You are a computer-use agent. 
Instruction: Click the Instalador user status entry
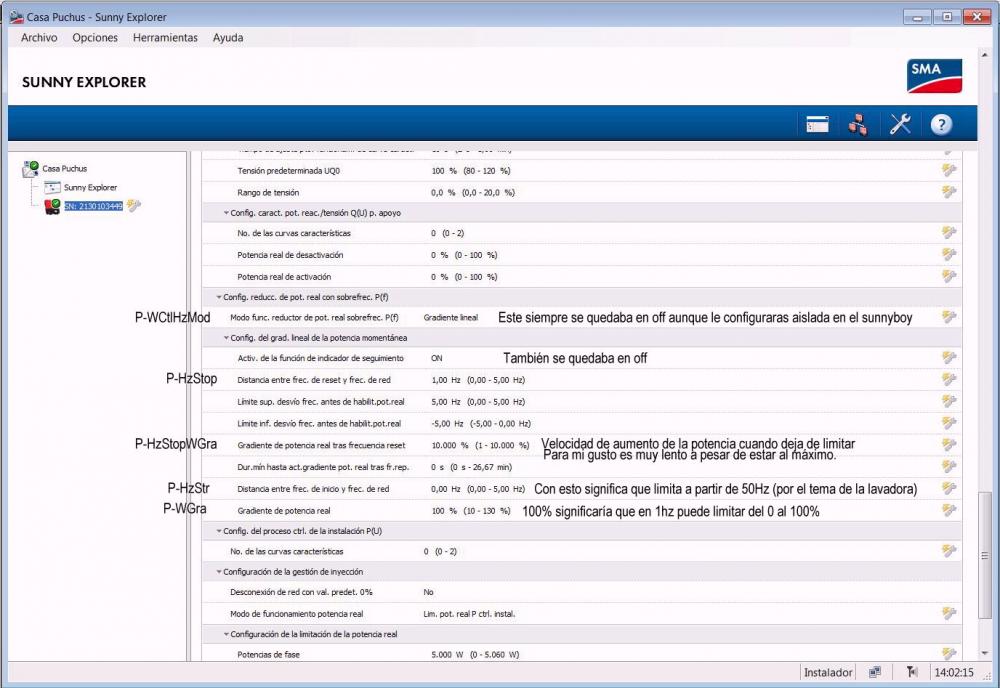828,673
